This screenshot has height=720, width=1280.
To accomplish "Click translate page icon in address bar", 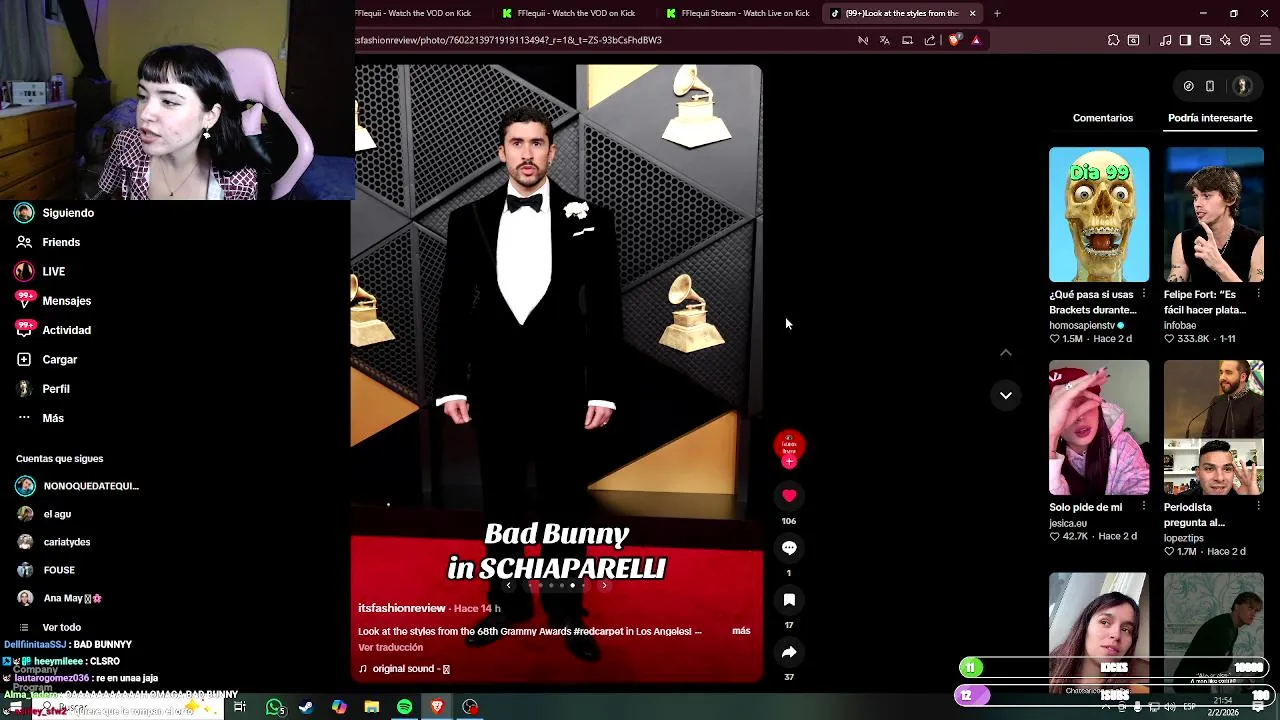I will pyautogui.click(x=885, y=40).
